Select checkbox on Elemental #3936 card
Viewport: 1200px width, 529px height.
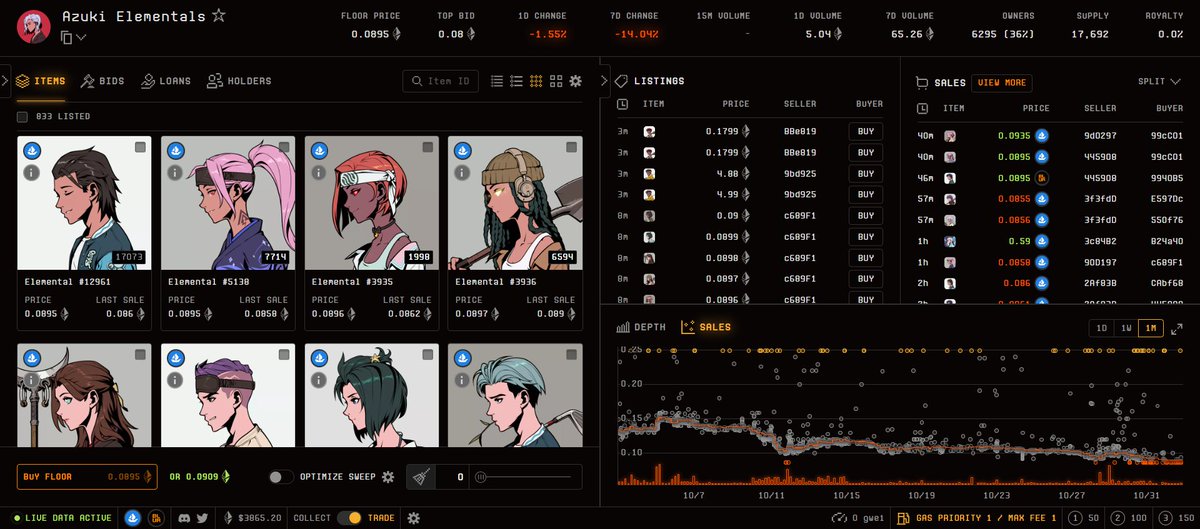(571, 148)
